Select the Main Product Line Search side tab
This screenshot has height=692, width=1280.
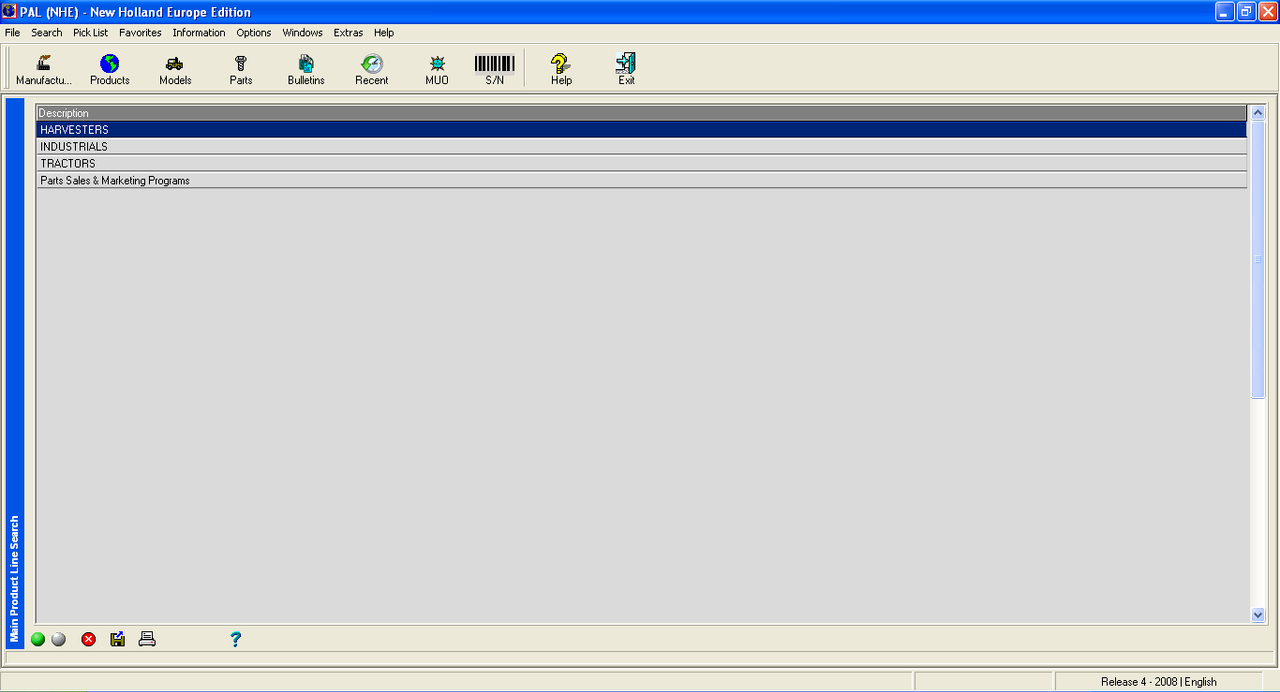coord(14,373)
